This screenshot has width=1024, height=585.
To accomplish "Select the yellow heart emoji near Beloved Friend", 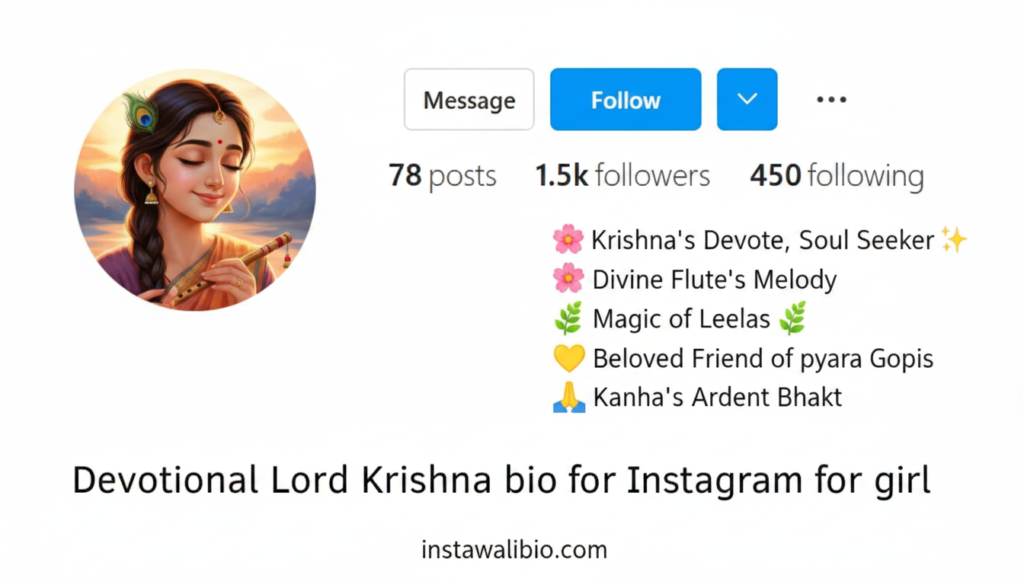I will (570, 357).
